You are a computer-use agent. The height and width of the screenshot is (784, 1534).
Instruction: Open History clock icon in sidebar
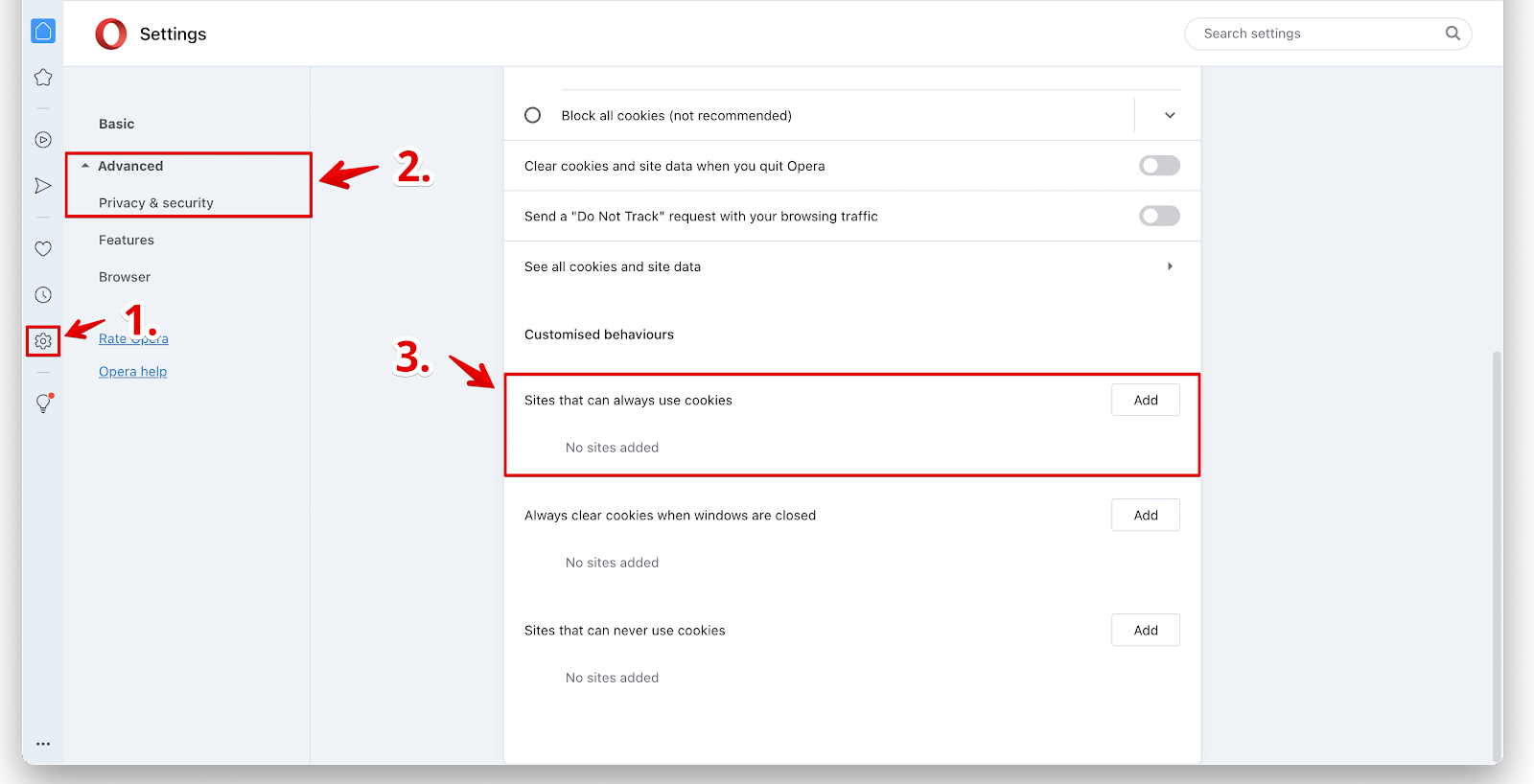[x=43, y=295]
